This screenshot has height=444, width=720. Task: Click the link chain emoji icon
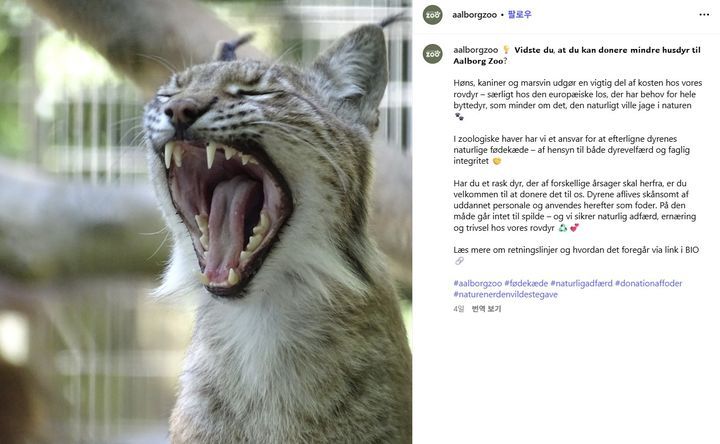coord(459,261)
